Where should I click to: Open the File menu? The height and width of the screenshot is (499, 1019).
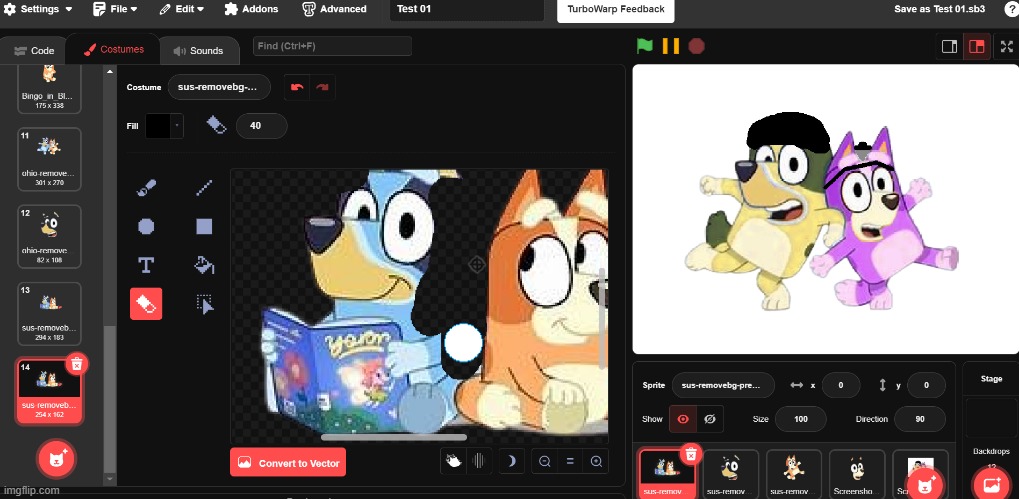point(115,9)
